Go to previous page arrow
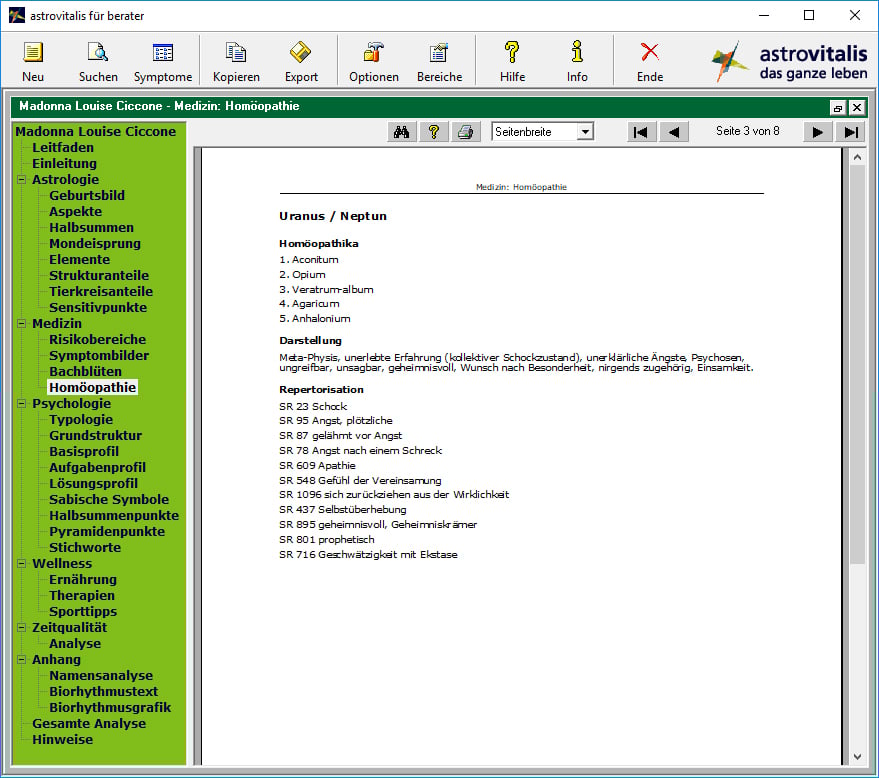The width and height of the screenshot is (879, 778). 674,132
